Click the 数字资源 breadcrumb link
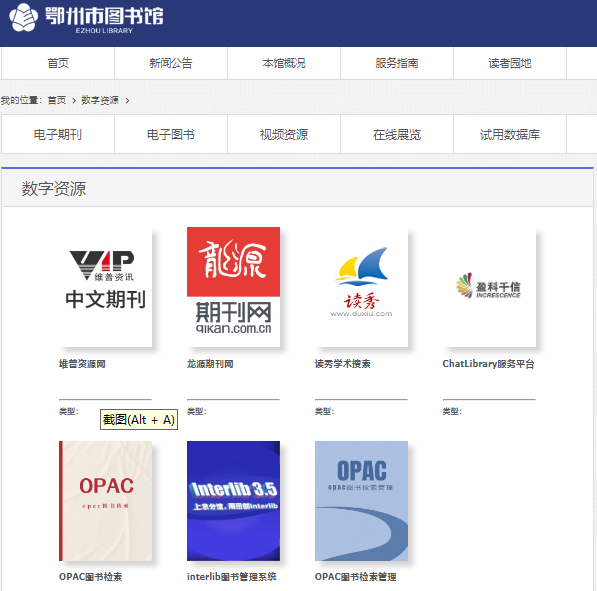The image size is (597, 591). click(x=100, y=100)
